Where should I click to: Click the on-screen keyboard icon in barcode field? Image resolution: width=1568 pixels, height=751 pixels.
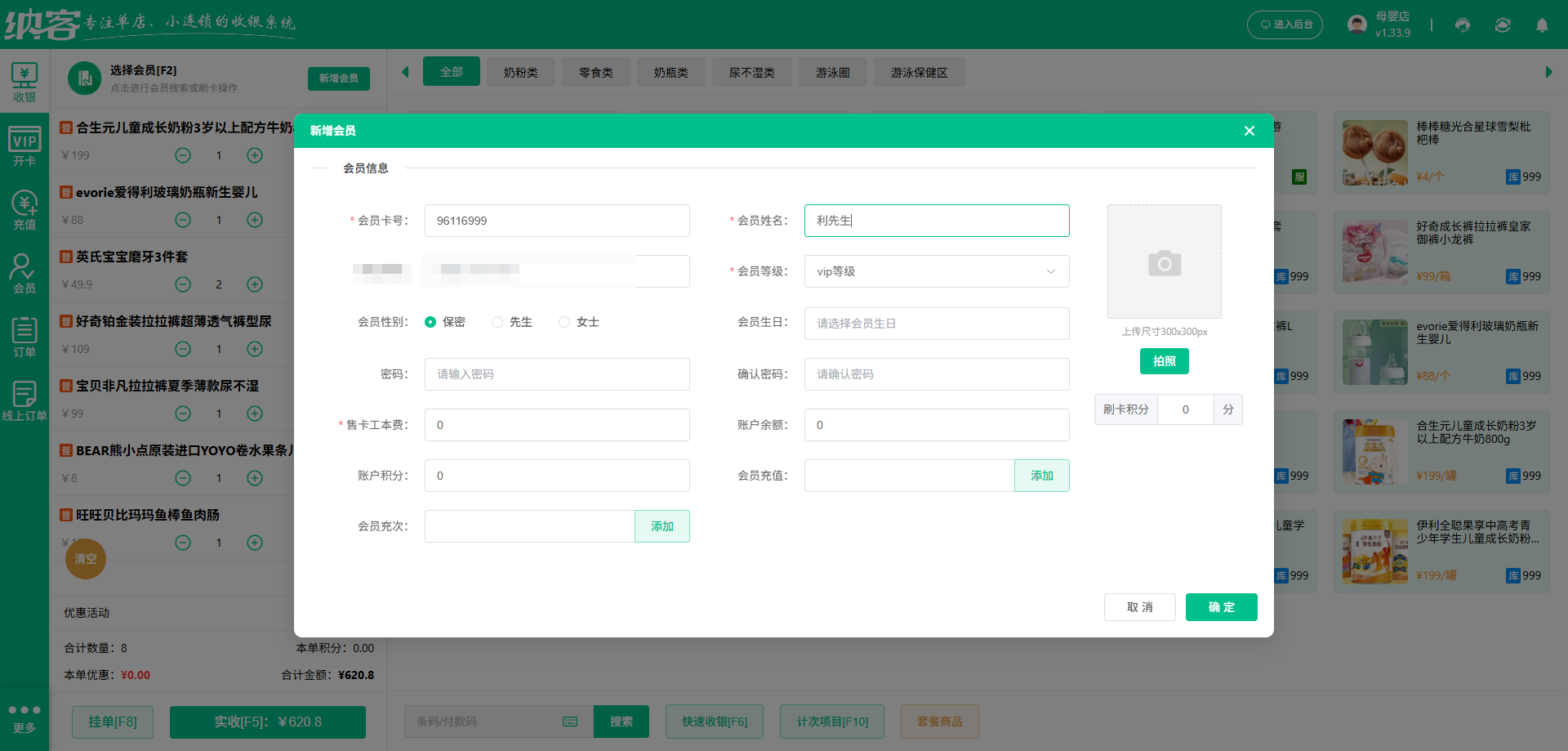point(569,722)
